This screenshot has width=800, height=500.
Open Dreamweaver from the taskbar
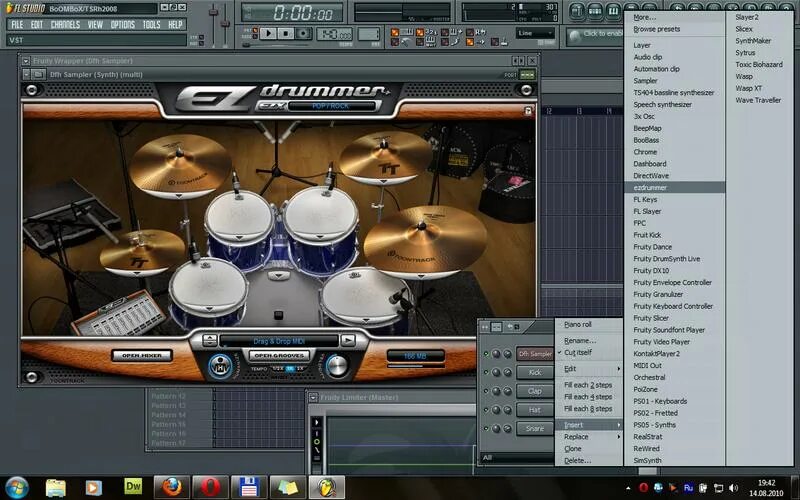[x=133, y=487]
